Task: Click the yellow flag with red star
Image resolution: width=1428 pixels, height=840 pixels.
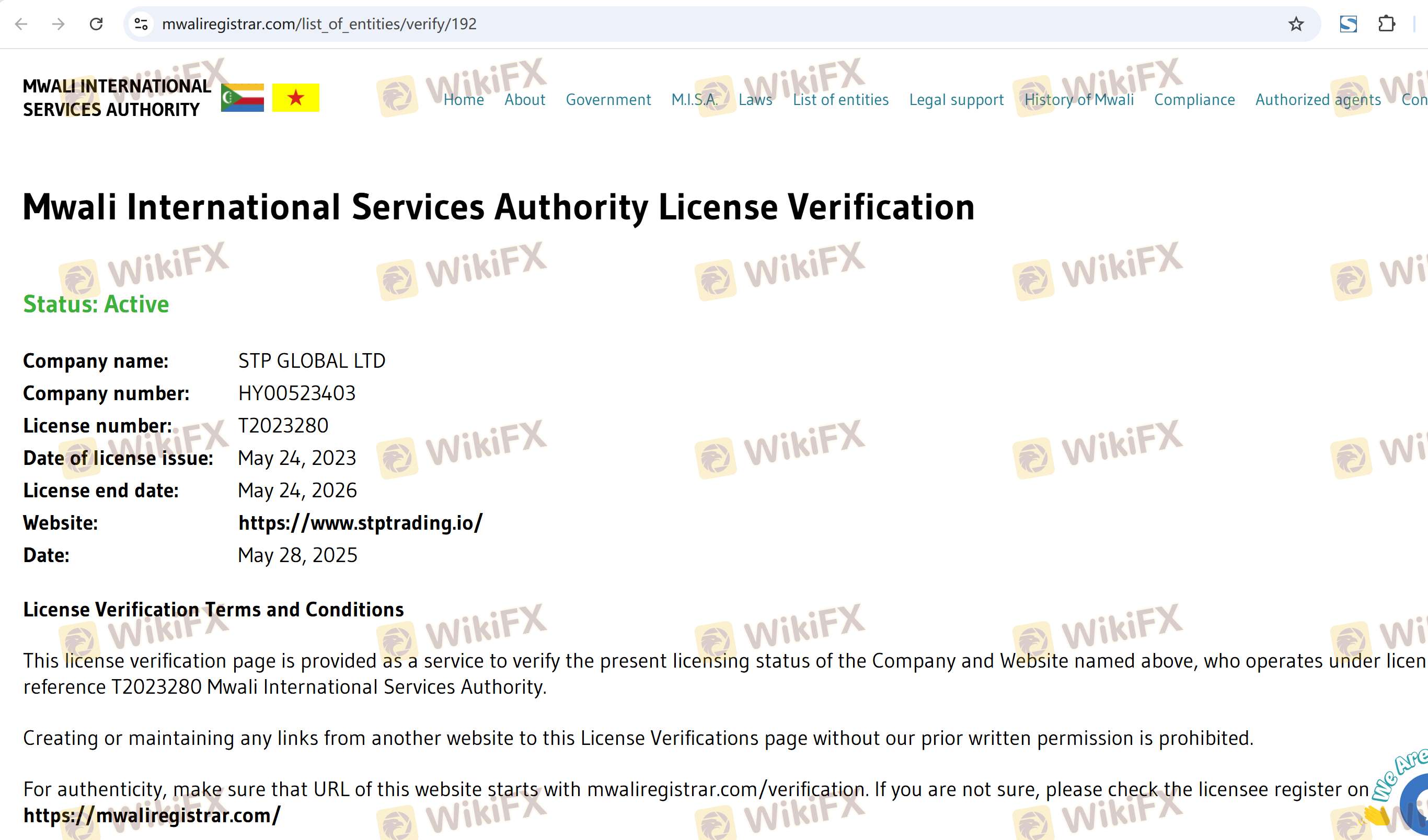Action: click(x=295, y=98)
